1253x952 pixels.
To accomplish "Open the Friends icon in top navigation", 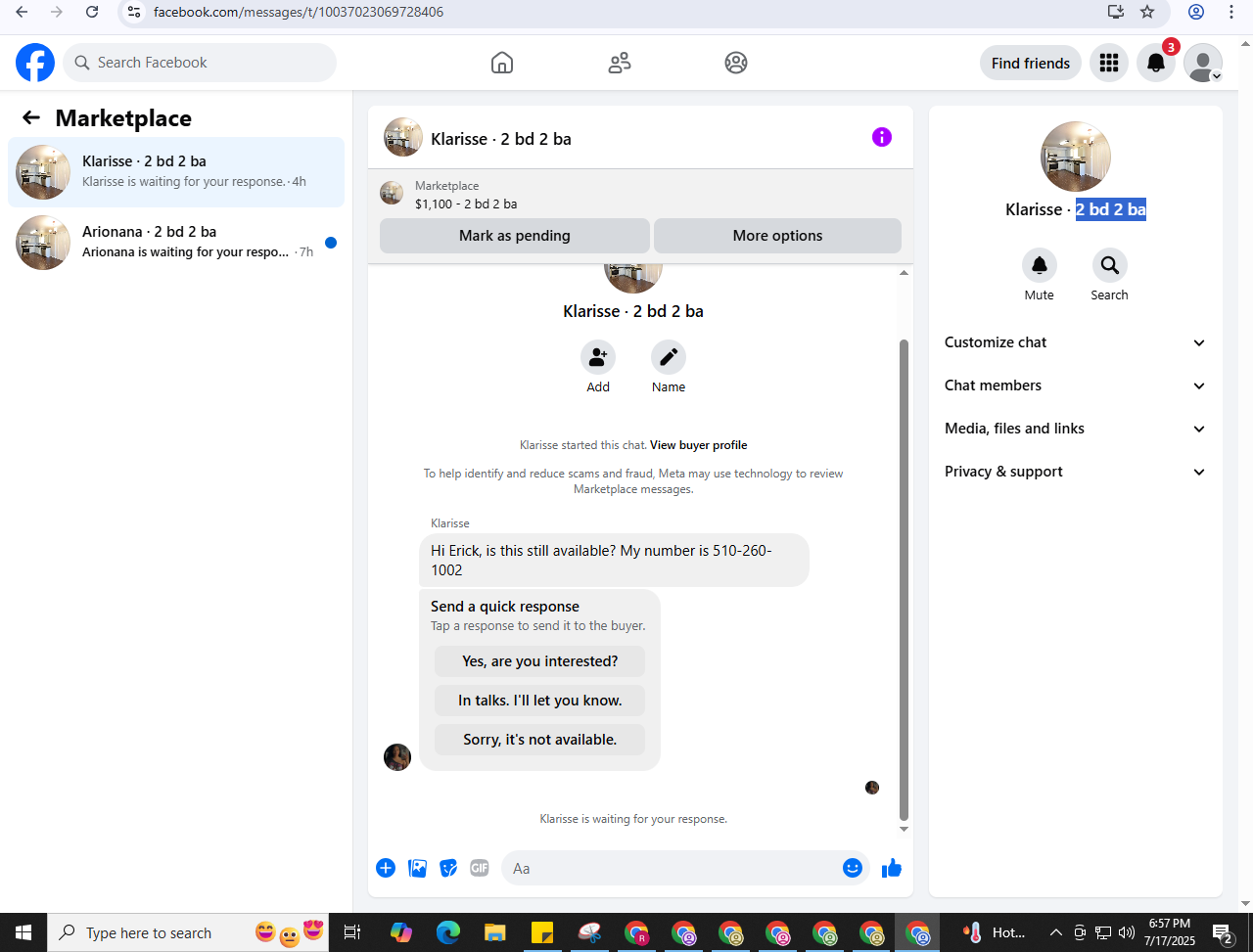I will point(620,63).
